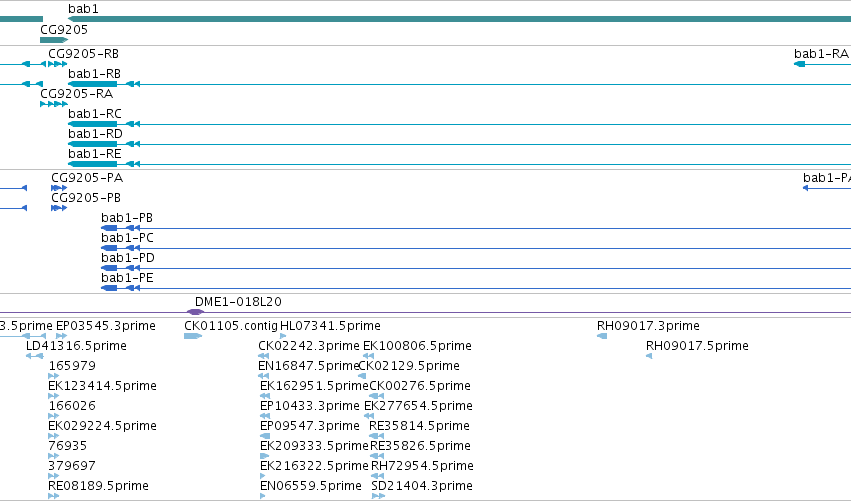This screenshot has width=851, height=501.
Task: Select CG9205-RB transcript label
Action: pos(83,54)
